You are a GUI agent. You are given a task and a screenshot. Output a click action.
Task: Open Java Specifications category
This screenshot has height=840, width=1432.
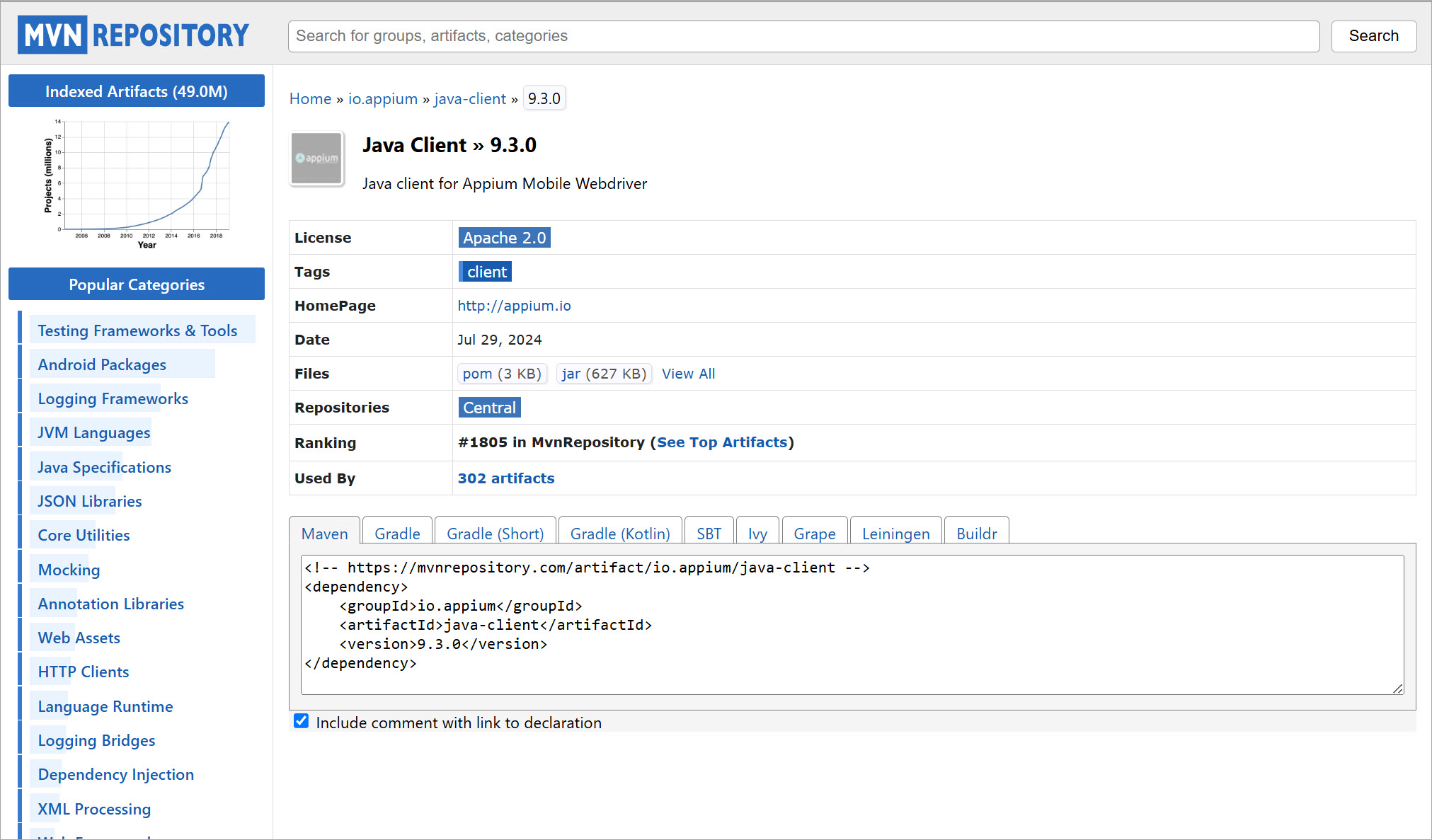pos(105,467)
